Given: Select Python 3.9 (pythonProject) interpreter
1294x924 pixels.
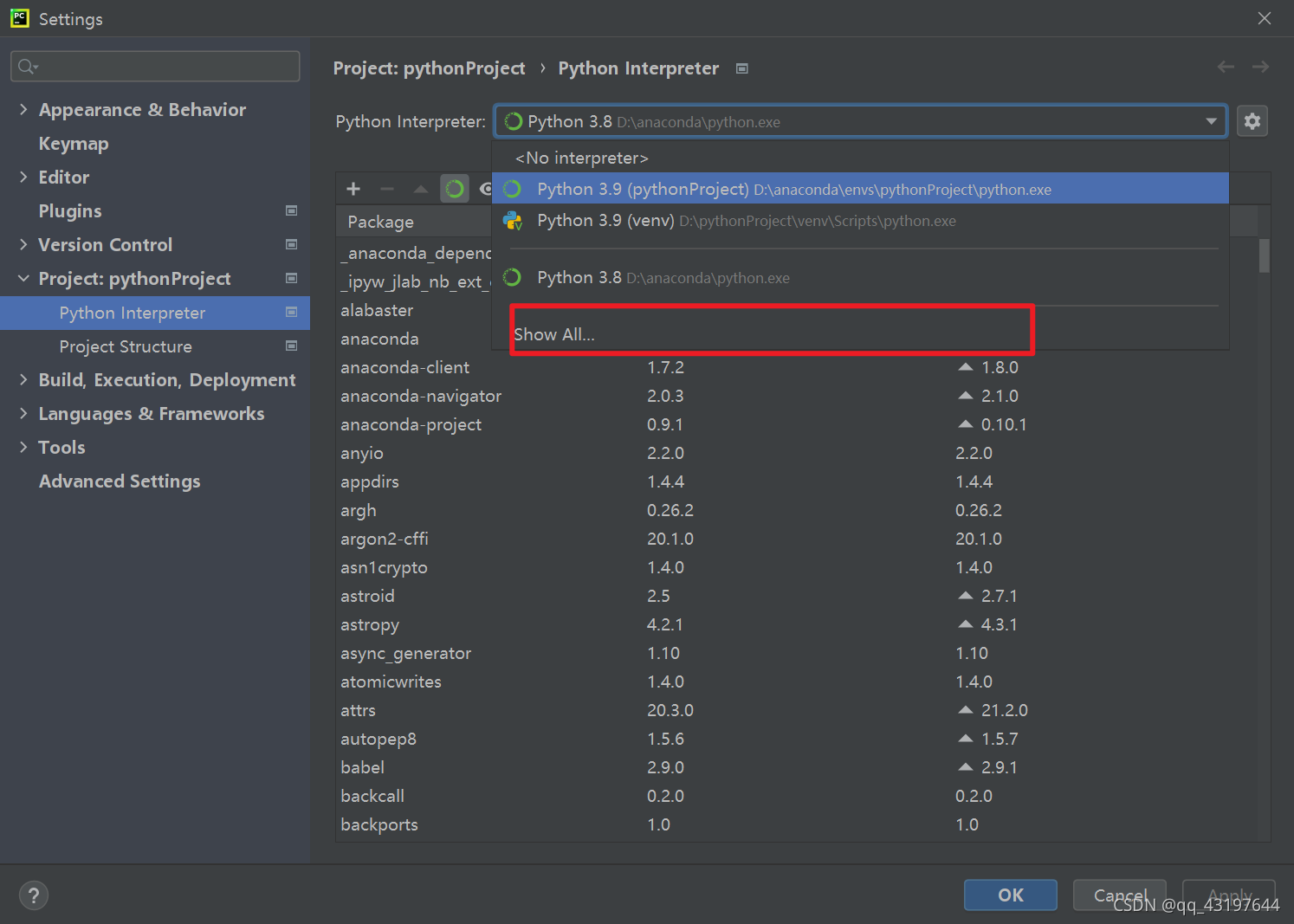Looking at the screenshot, I should point(860,189).
